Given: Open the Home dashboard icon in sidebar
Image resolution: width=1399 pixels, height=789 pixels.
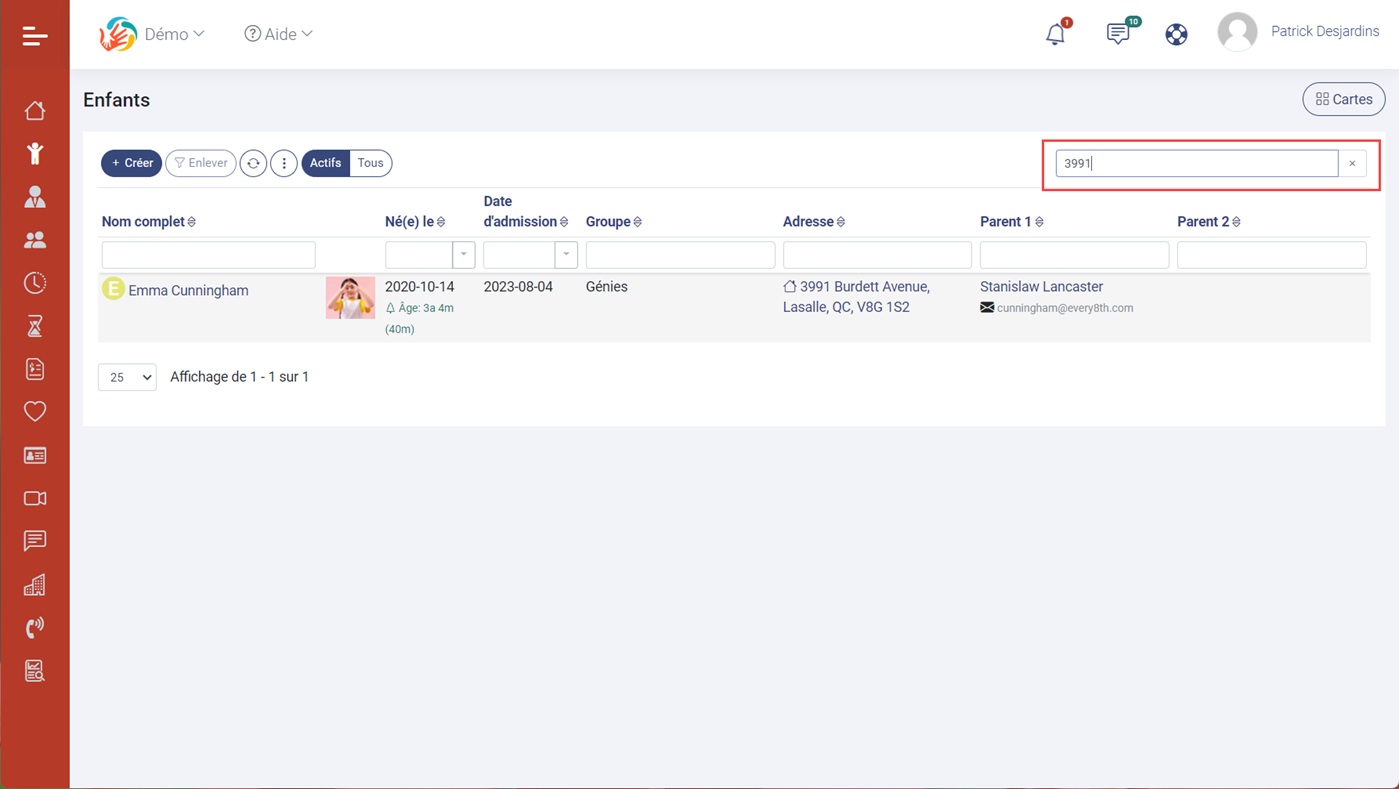Looking at the screenshot, I should (x=35, y=109).
